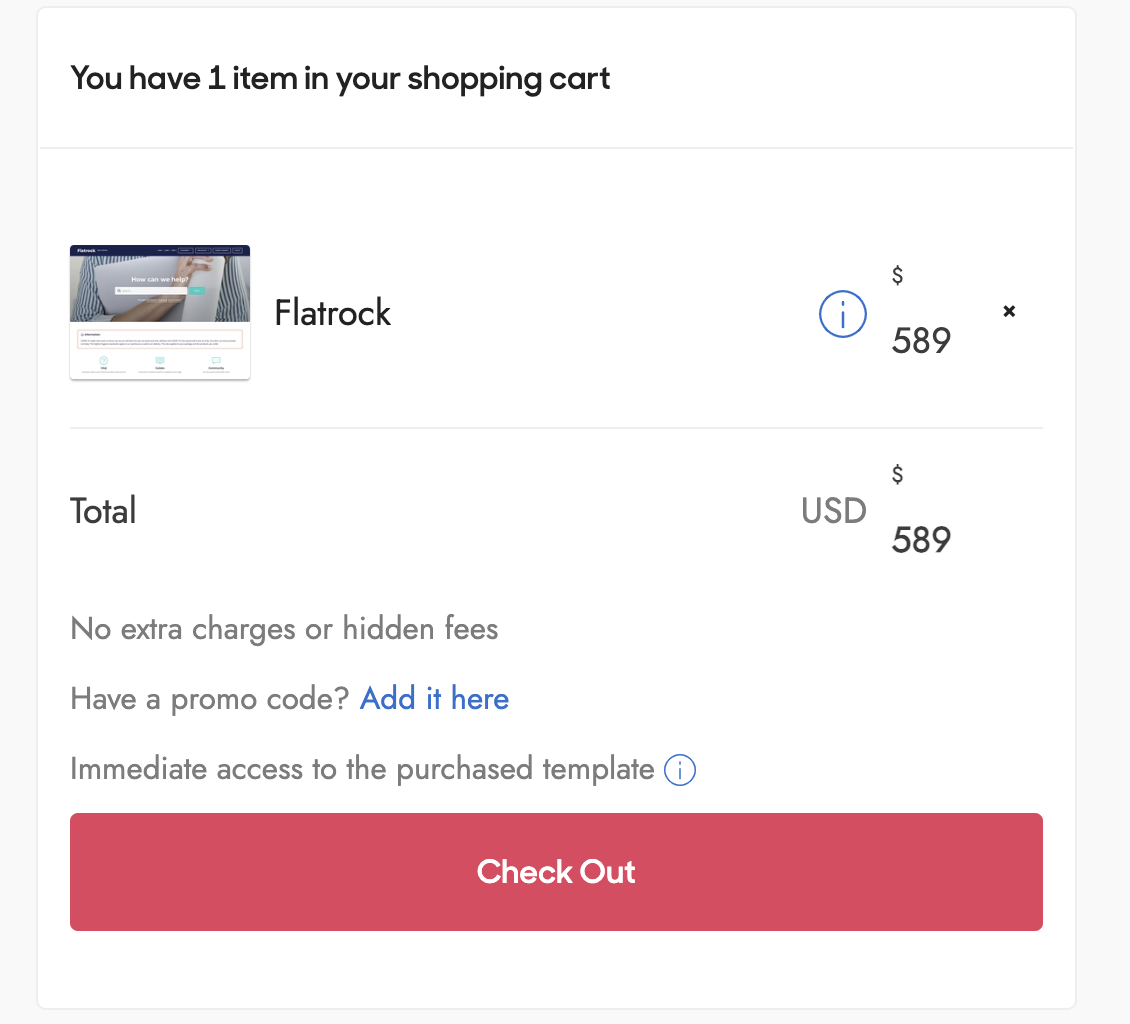Viewport: 1130px width, 1024px height.
Task: Click the Guides book icon in preview
Action: click(160, 360)
